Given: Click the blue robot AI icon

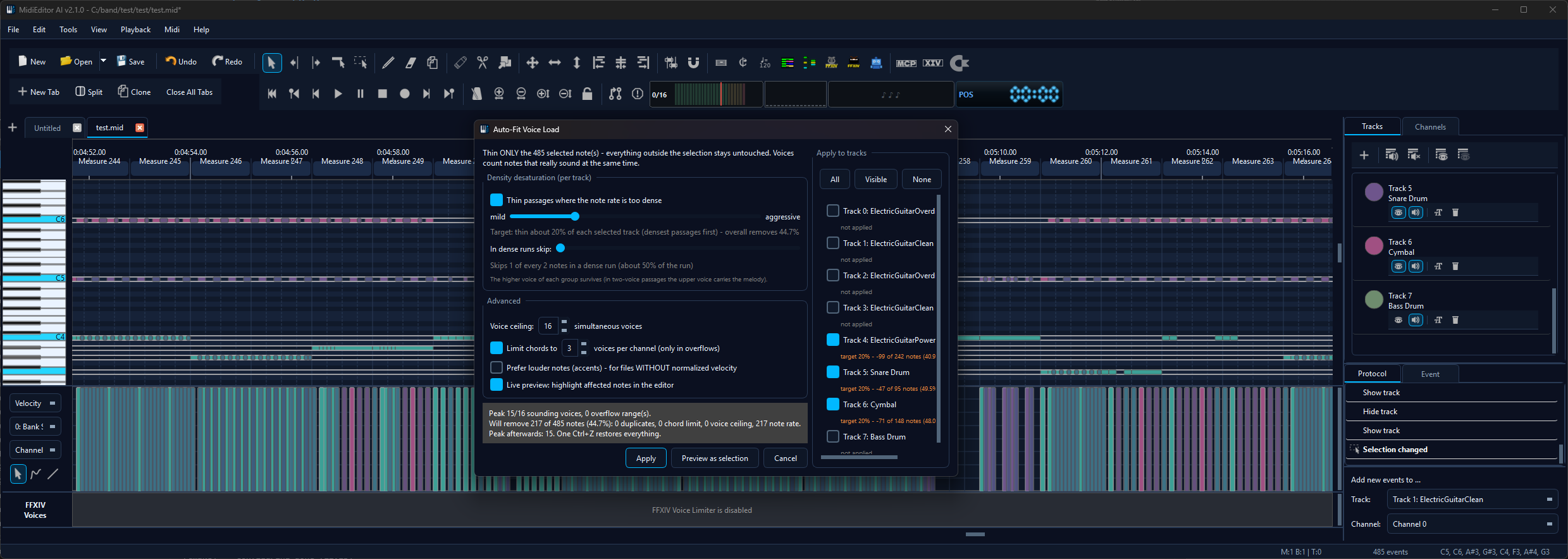Looking at the screenshot, I should click(876, 62).
